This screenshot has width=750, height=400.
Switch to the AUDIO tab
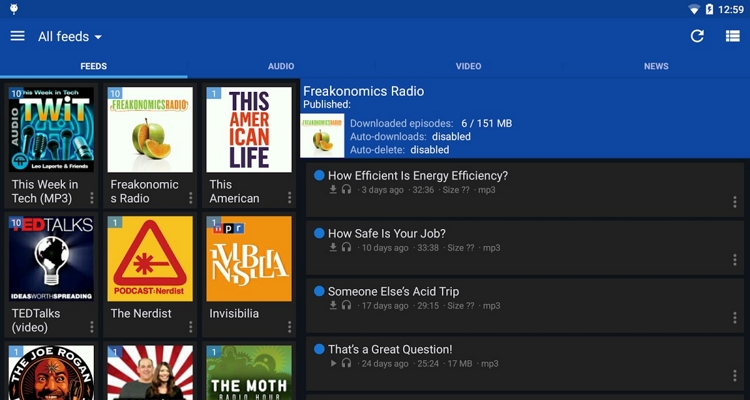point(281,67)
